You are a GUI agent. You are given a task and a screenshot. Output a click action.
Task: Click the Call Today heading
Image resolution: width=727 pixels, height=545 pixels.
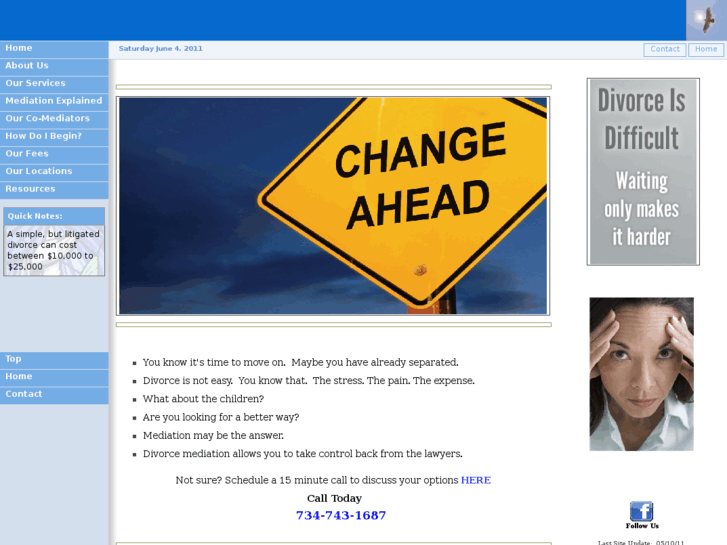[x=334, y=498]
